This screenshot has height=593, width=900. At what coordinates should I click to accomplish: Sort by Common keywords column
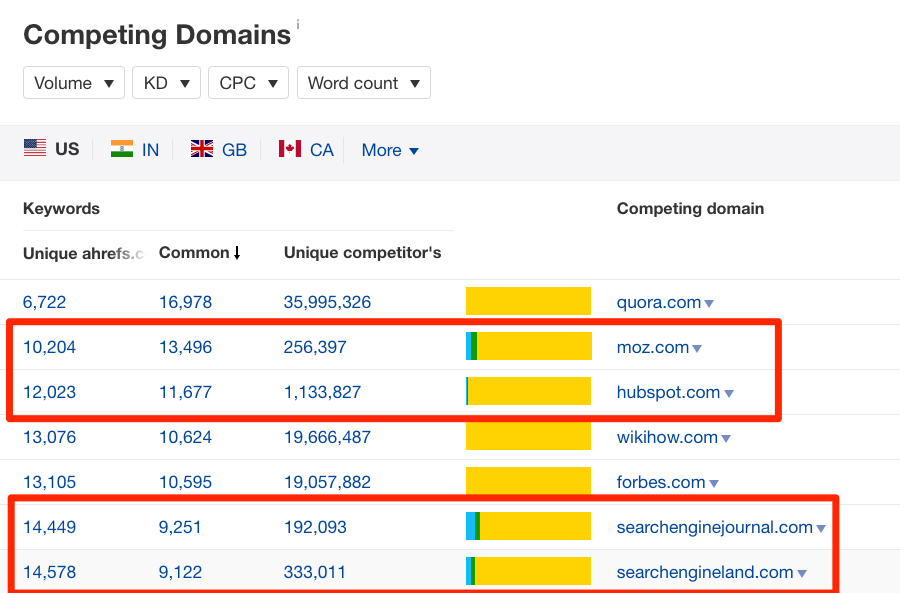199,253
